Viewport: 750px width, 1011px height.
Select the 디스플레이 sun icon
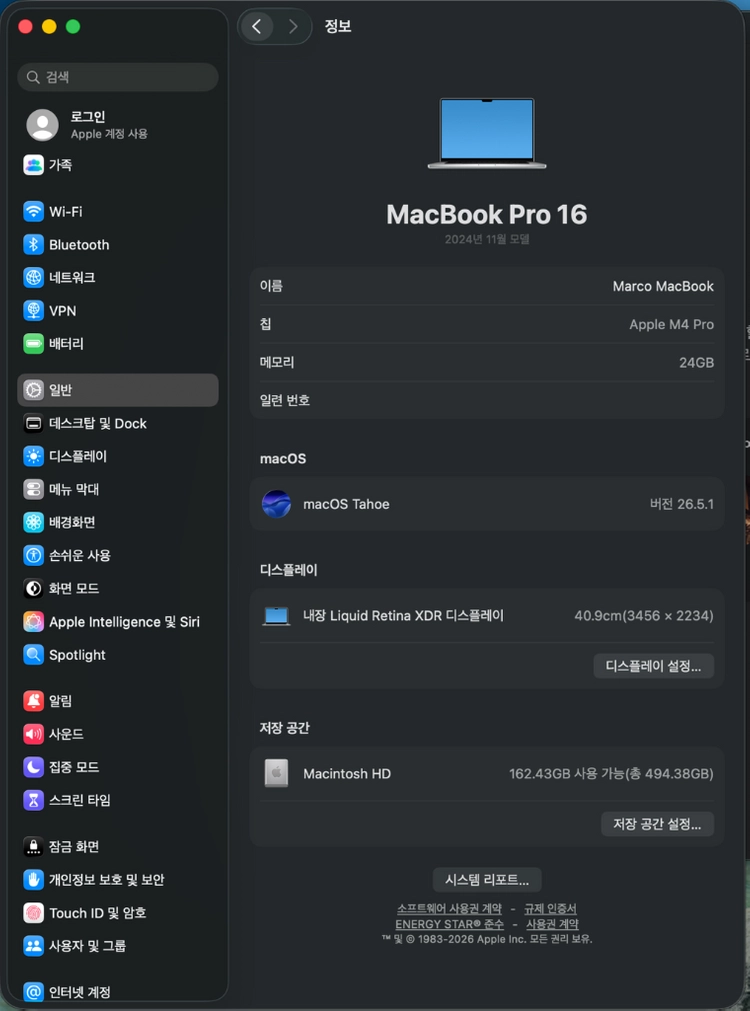point(34,456)
